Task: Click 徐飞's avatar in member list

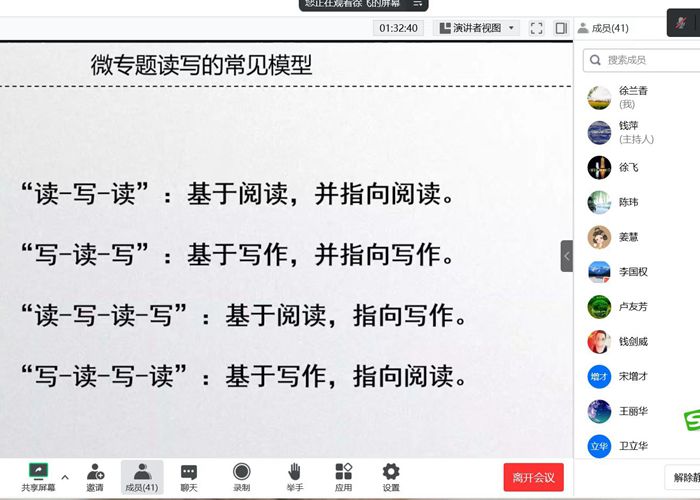Action: (599, 167)
